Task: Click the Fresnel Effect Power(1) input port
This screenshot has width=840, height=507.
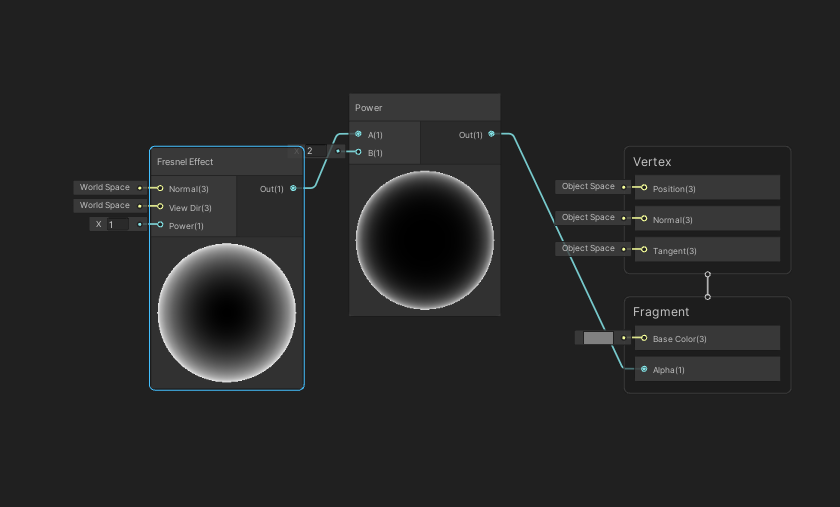Action: (x=160, y=225)
